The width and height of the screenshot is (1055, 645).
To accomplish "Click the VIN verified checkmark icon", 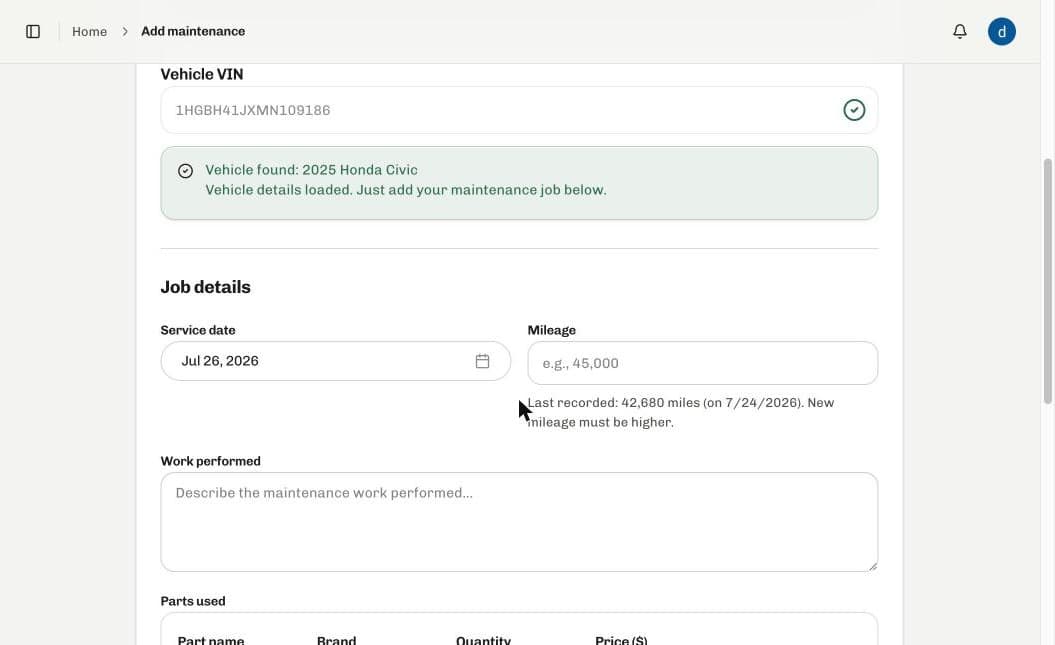I will tap(854, 110).
